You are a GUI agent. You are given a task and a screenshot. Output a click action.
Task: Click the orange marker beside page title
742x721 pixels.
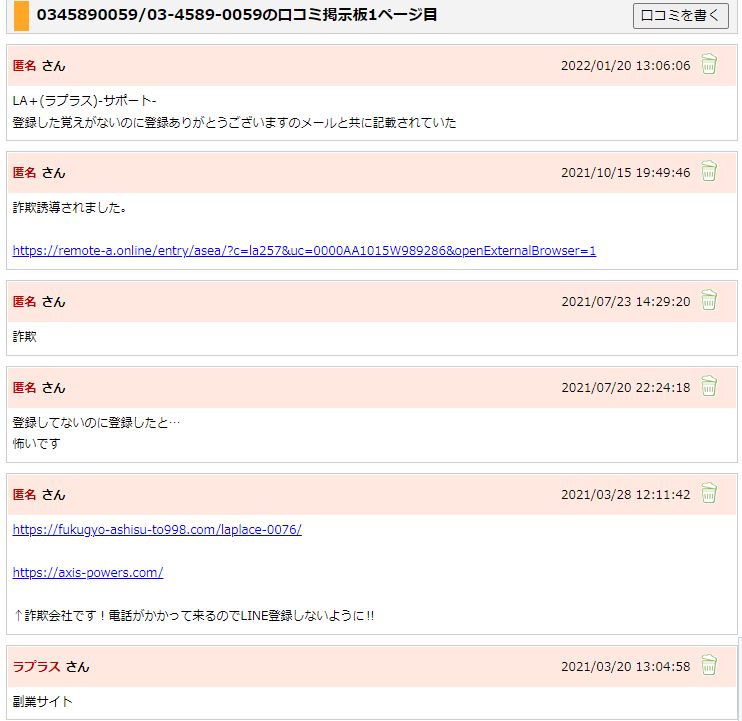(21, 16)
